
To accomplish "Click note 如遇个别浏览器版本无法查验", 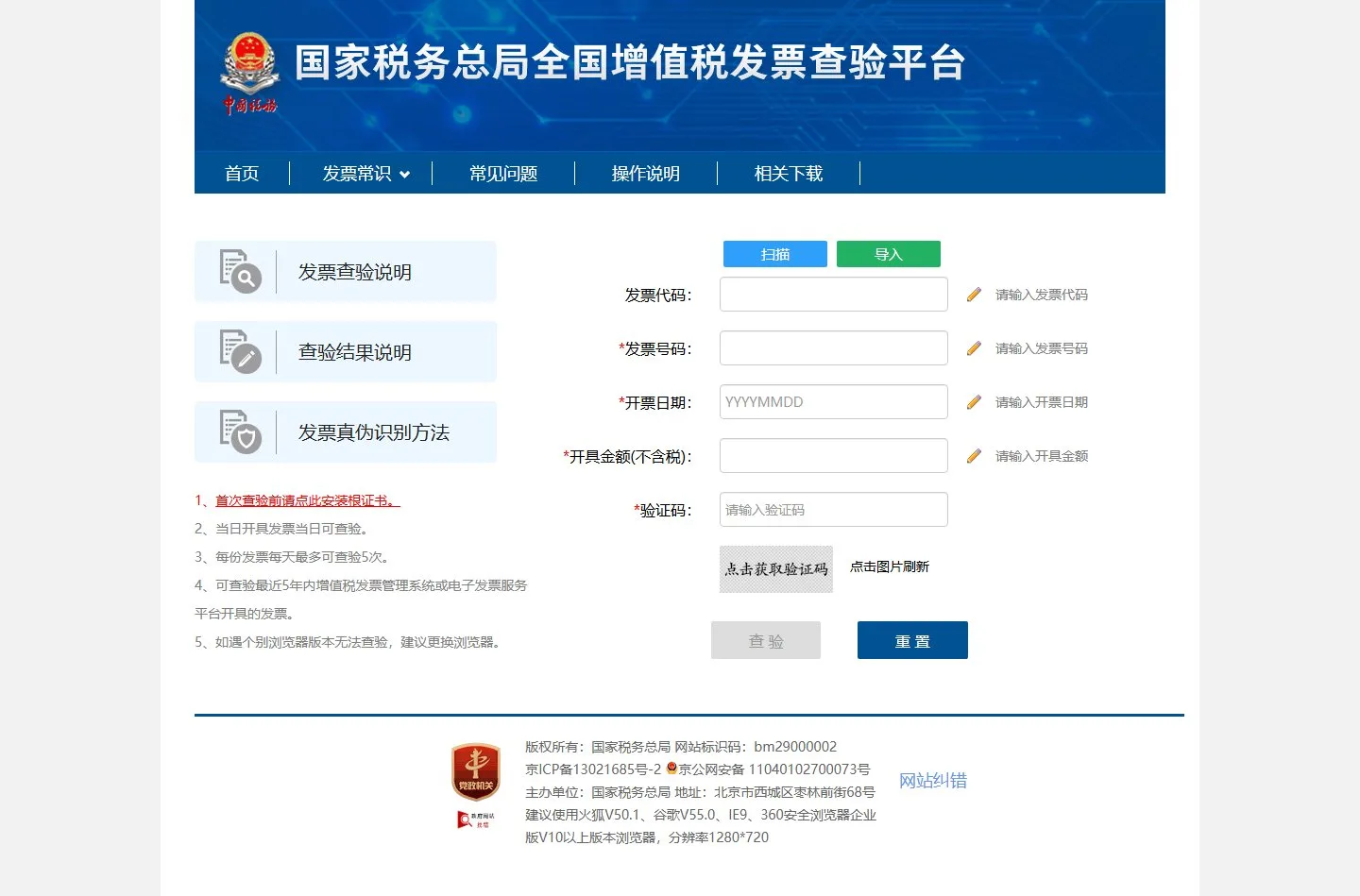I will tap(301, 642).
